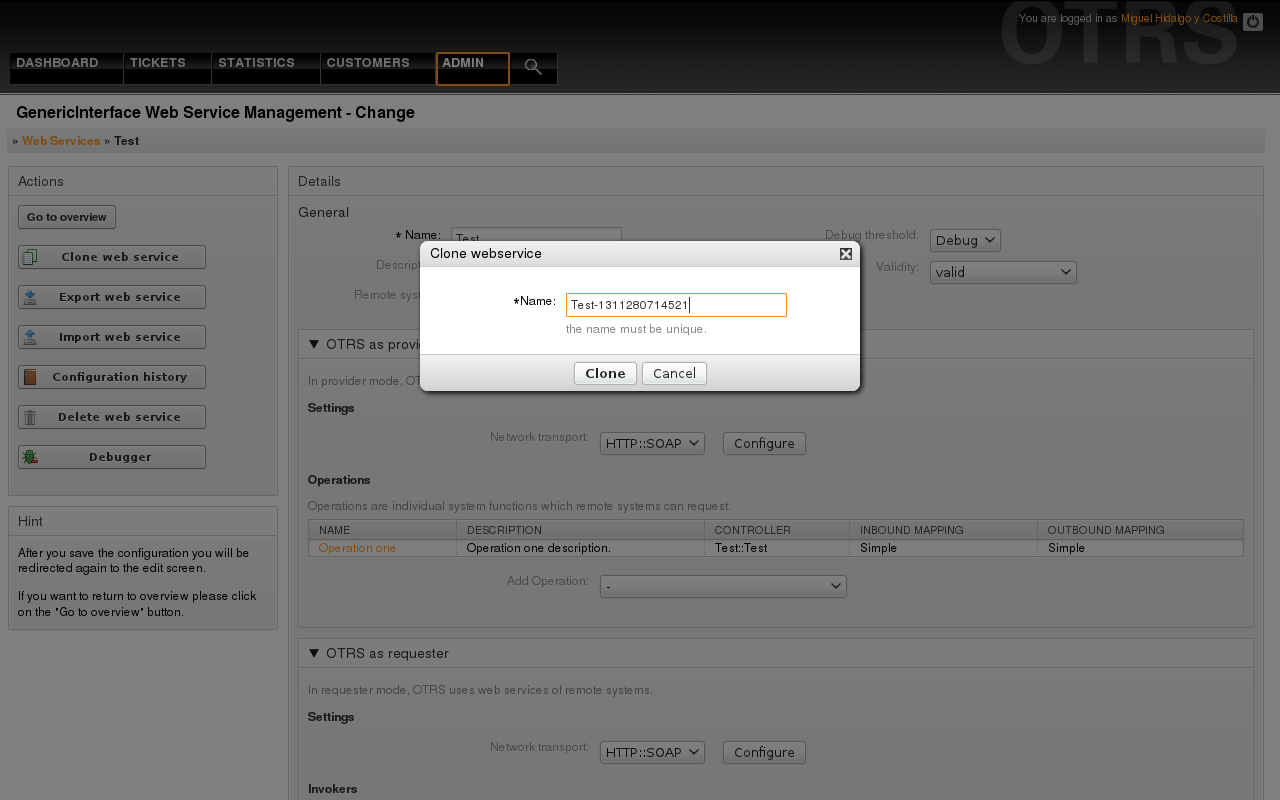Click the Configuration history book icon
The width and height of the screenshot is (1280, 800).
(x=30, y=377)
